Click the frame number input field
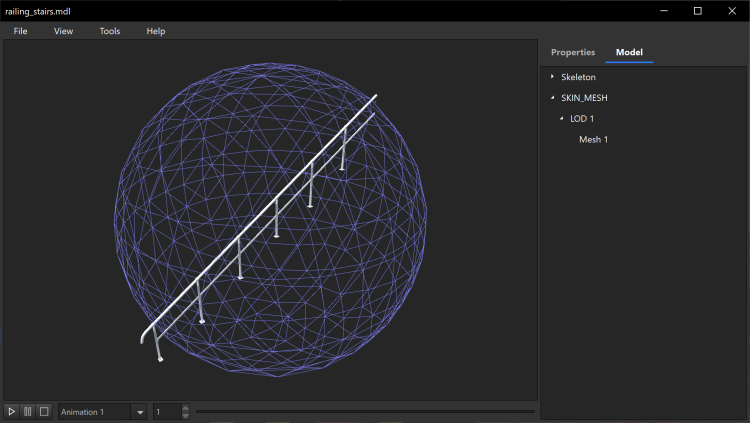The height and width of the screenshot is (423, 750). pyautogui.click(x=166, y=412)
